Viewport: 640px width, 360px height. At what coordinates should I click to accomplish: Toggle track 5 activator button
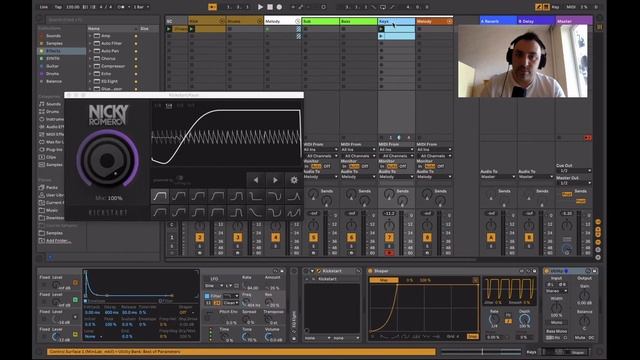[313, 238]
